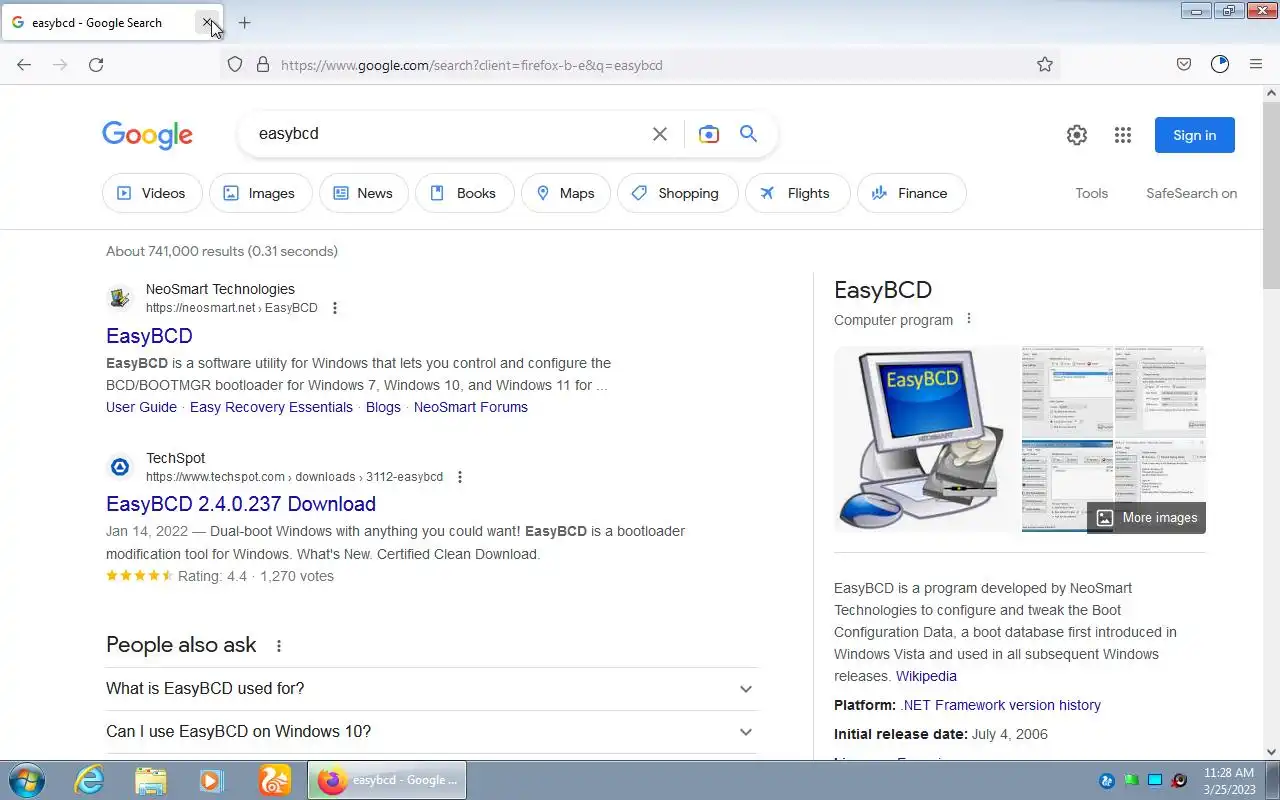Click SafeSearch on setting
The image size is (1280, 800).
pyautogui.click(x=1192, y=193)
